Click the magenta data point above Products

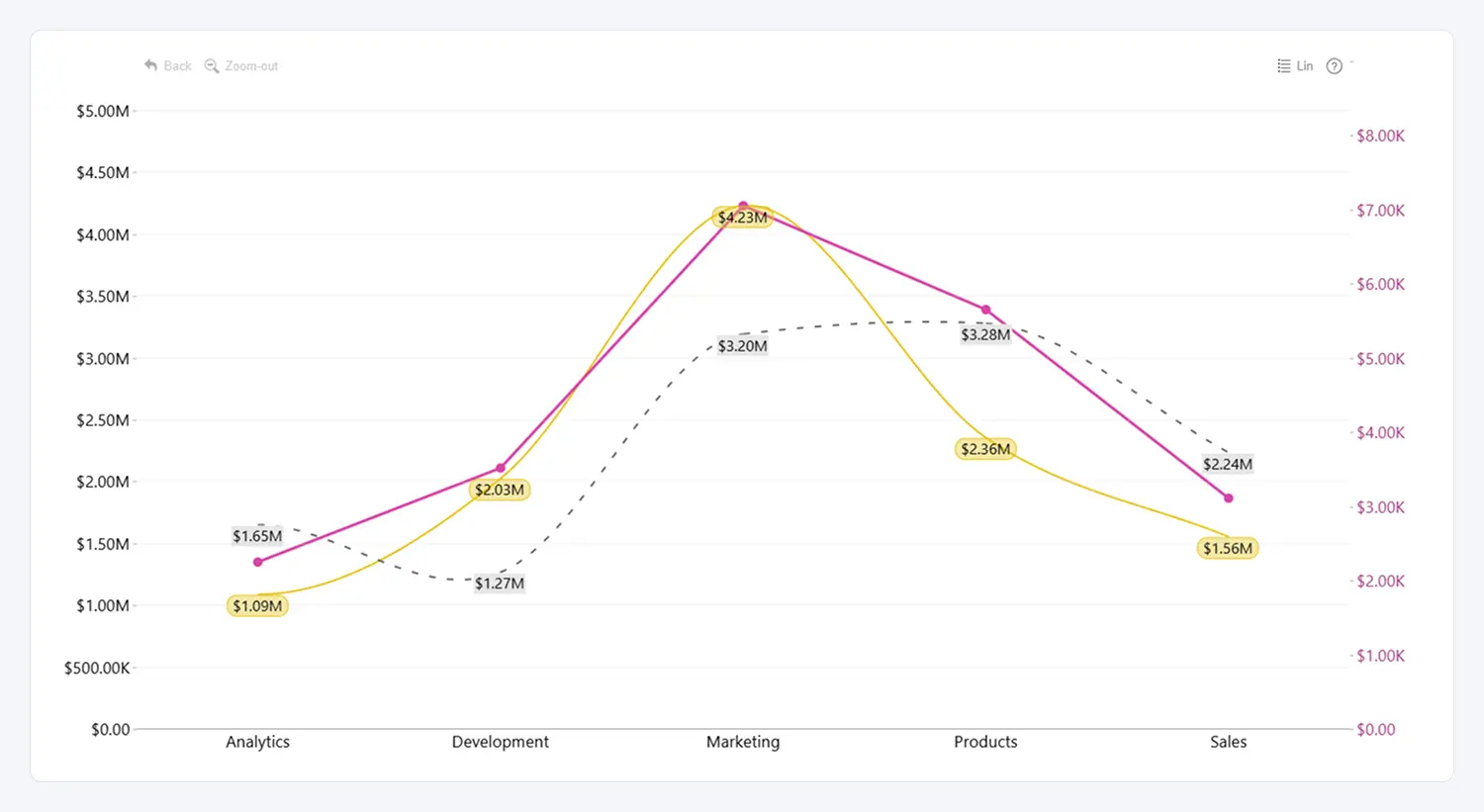[x=986, y=310]
